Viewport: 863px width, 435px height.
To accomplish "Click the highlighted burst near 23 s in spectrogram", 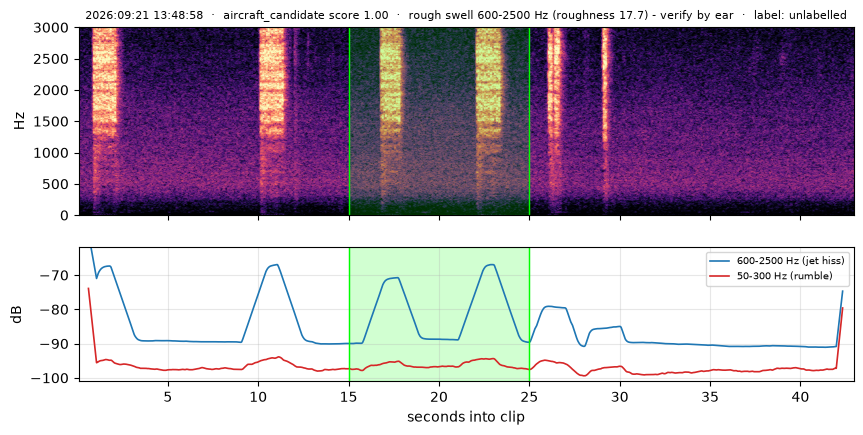I will [489, 83].
